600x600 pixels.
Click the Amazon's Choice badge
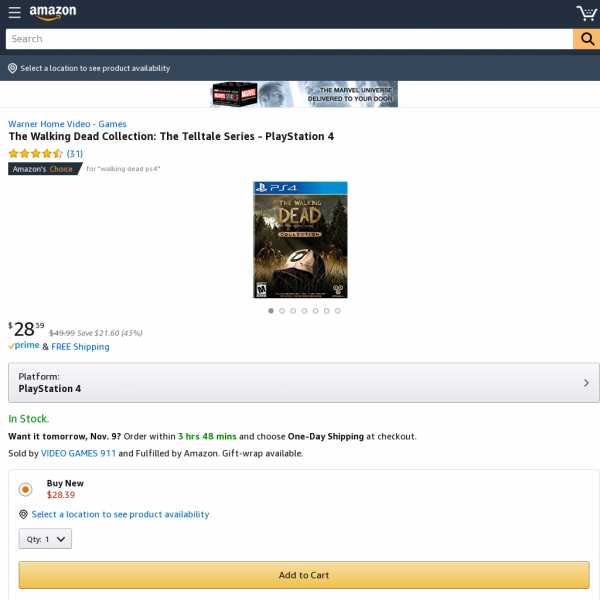point(44,169)
